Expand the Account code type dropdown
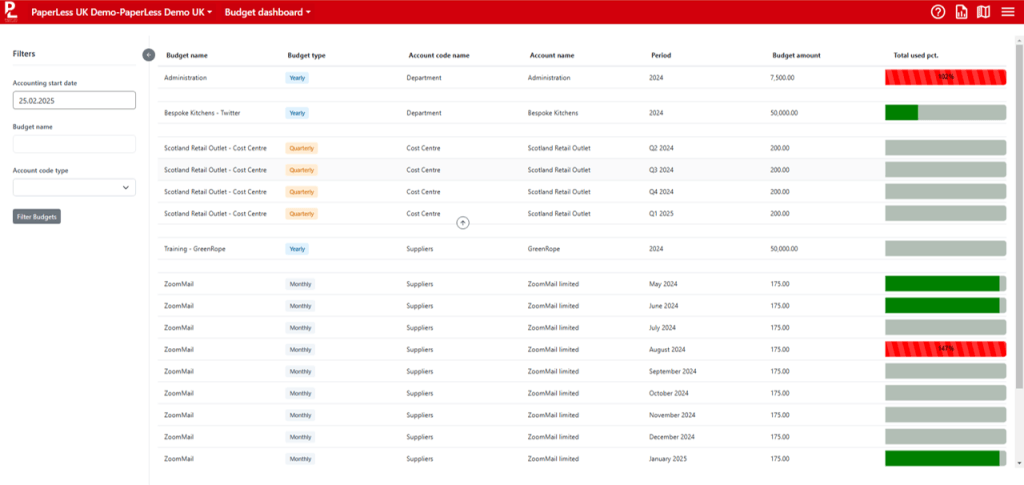1024x485 pixels. click(x=74, y=187)
